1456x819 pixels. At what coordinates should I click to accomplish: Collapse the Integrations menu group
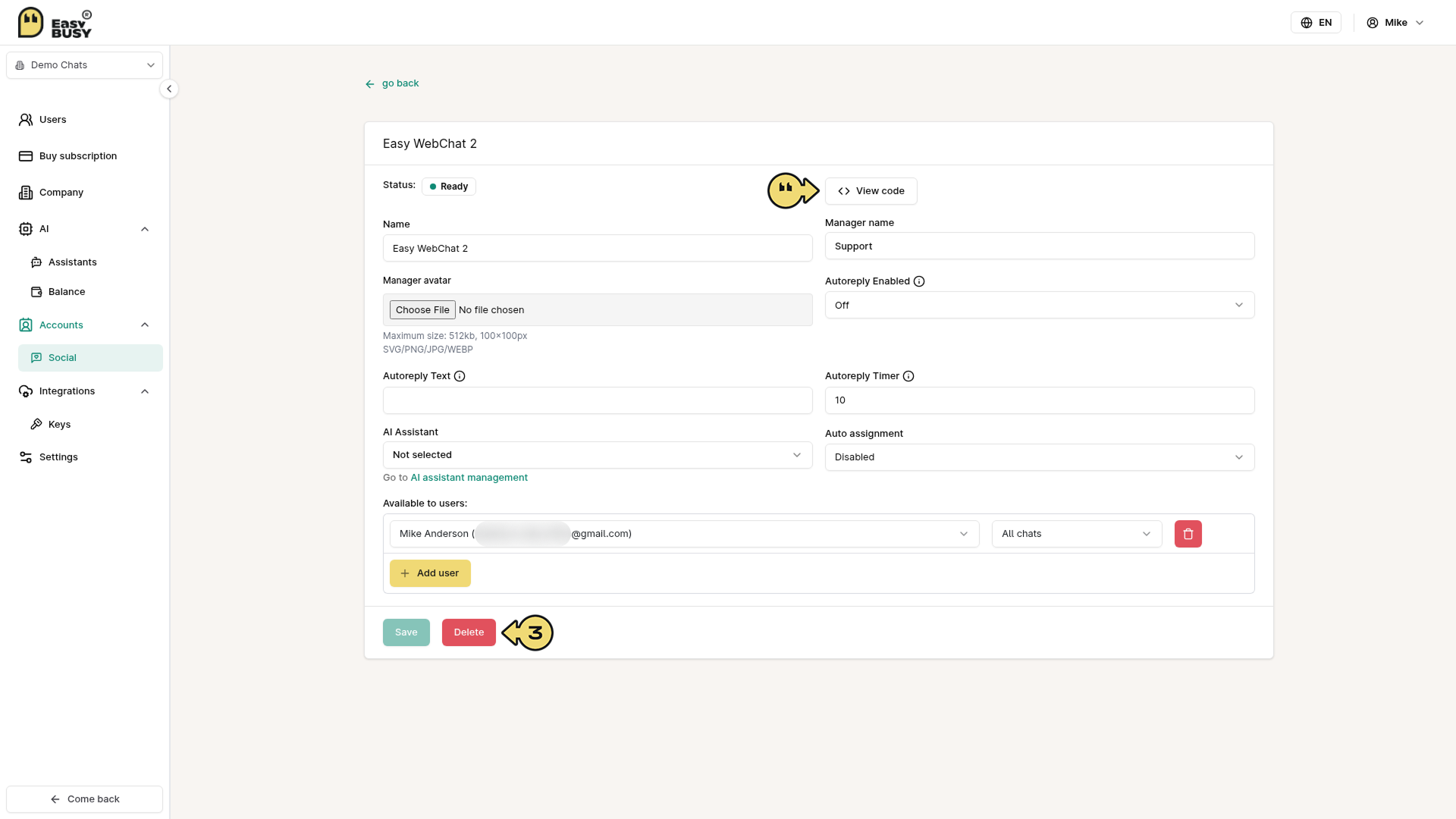point(145,391)
